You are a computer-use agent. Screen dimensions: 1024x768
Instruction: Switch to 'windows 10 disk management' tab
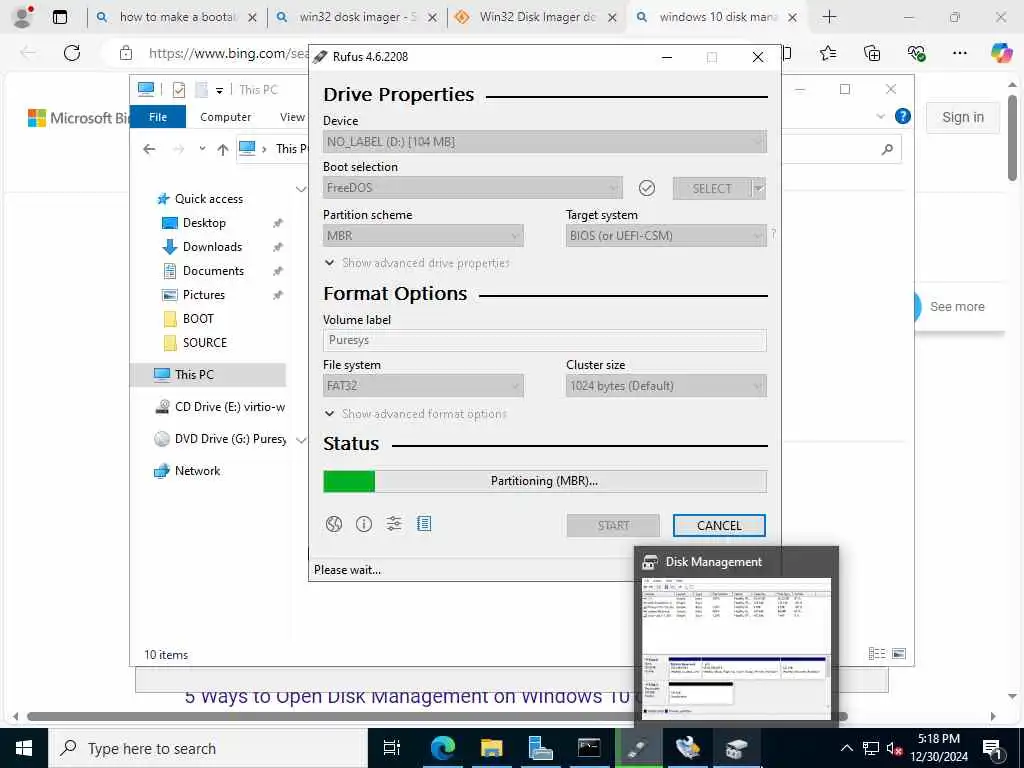point(716,17)
